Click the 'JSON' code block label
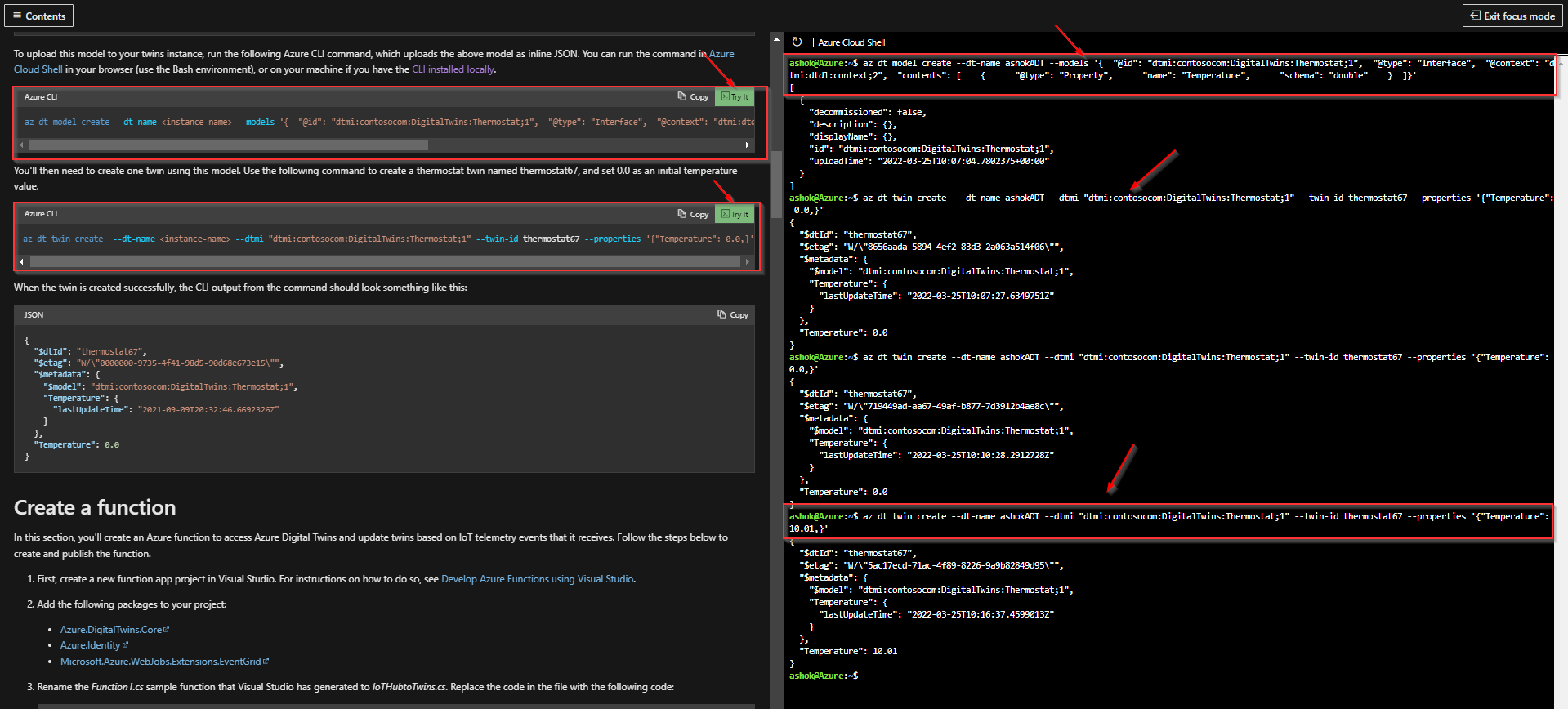 click(34, 314)
